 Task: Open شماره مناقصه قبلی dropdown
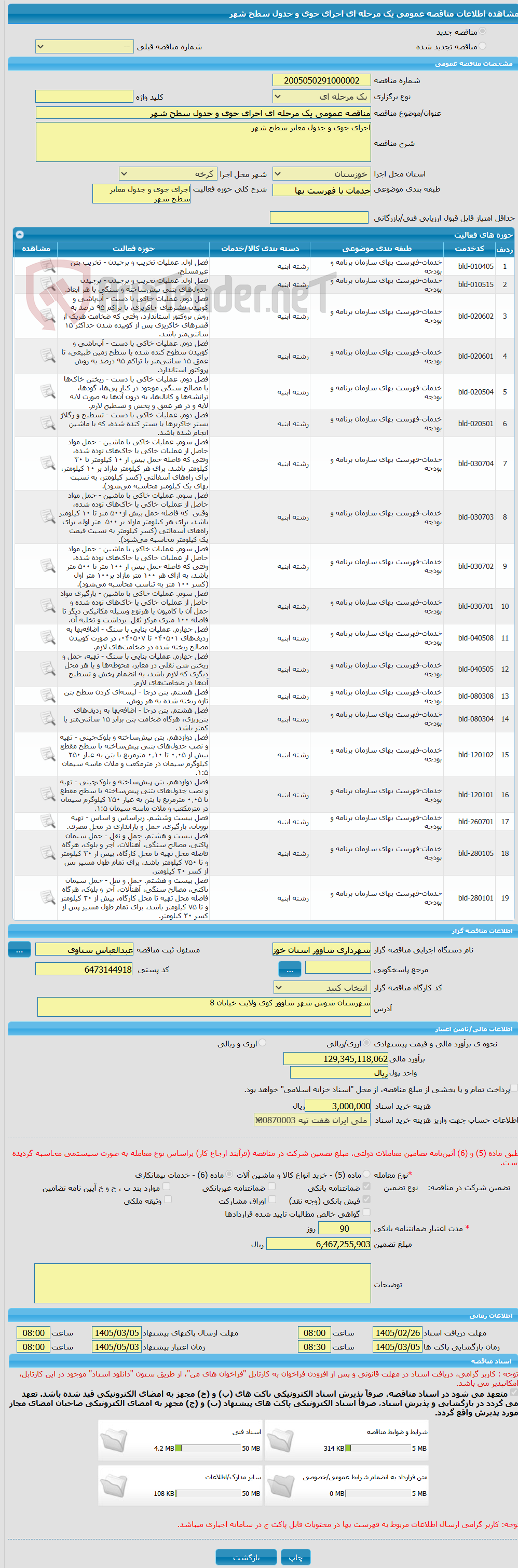pos(85,46)
